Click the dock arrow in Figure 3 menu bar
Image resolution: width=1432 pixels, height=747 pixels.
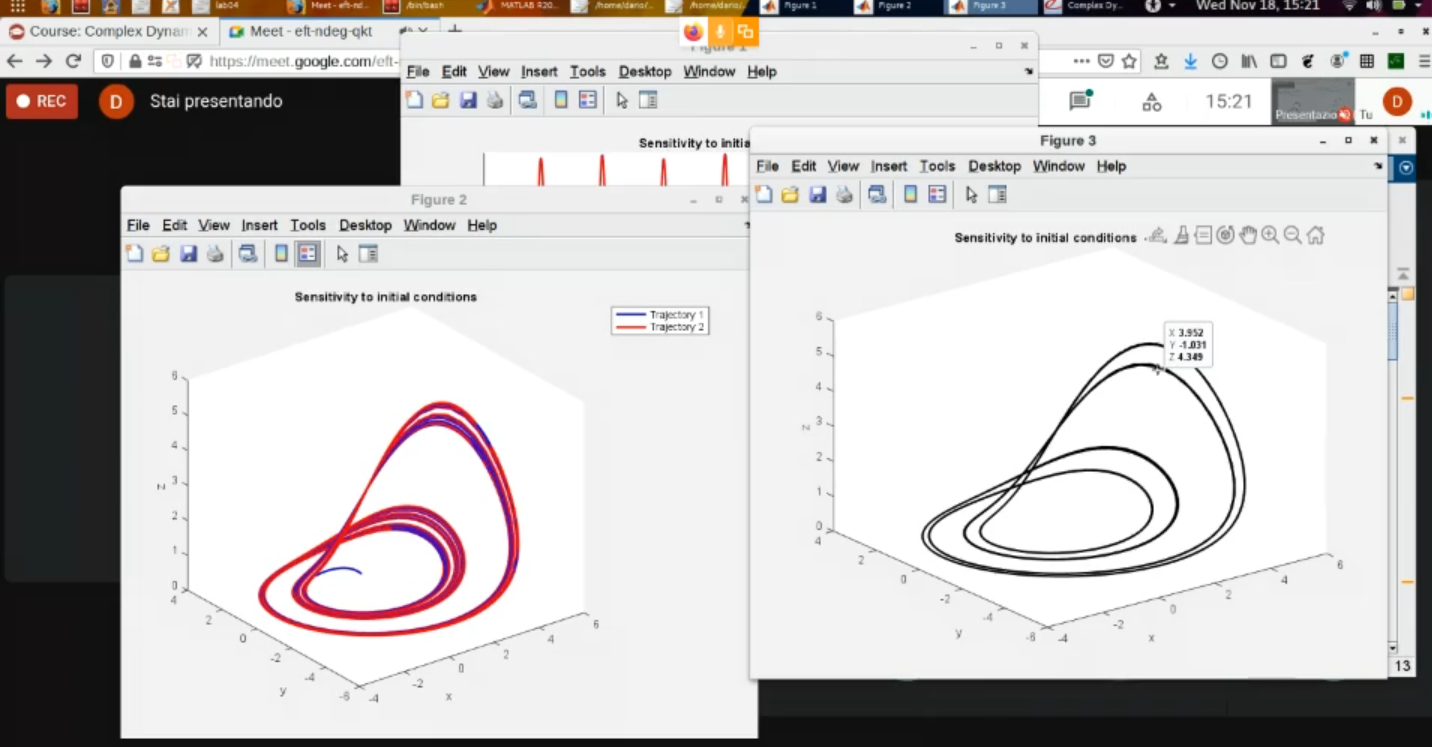click(x=1378, y=167)
